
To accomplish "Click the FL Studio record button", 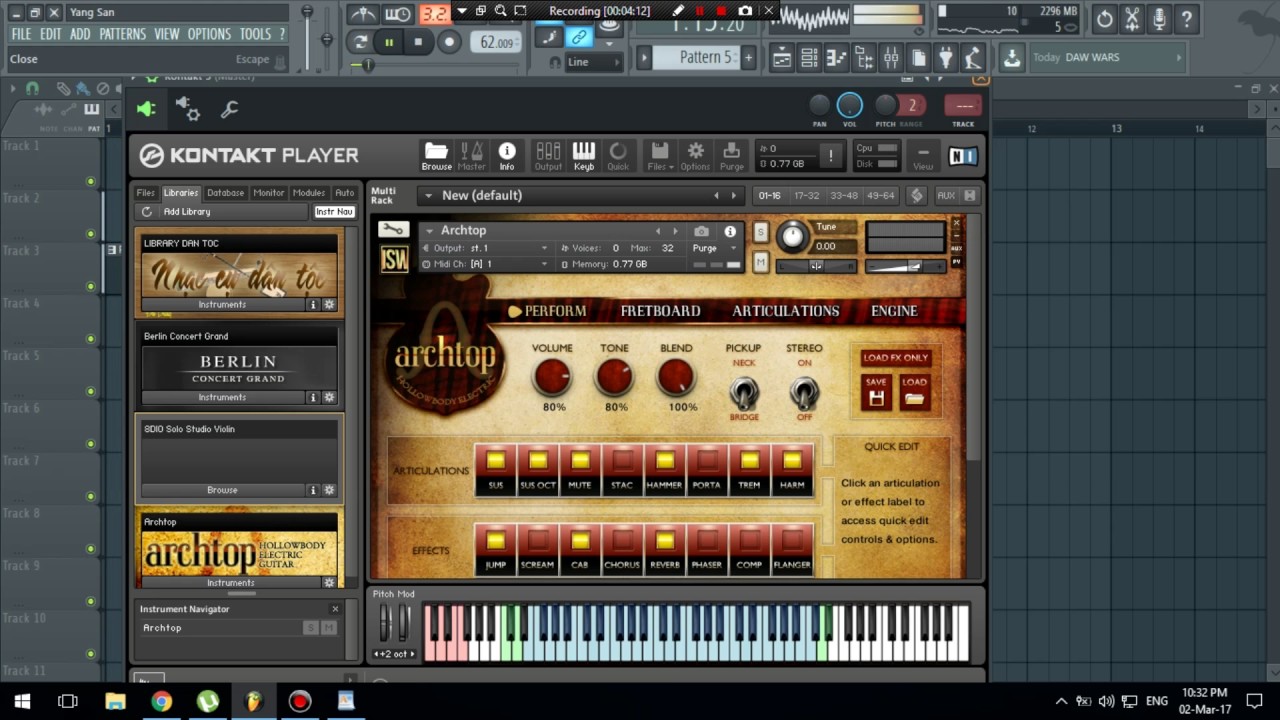I will coord(450,42).
